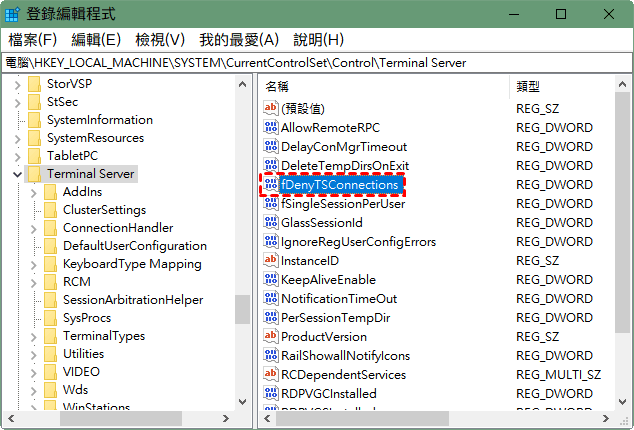
Task: Click the ProductVersion string value icon
Action: (270, 336)
